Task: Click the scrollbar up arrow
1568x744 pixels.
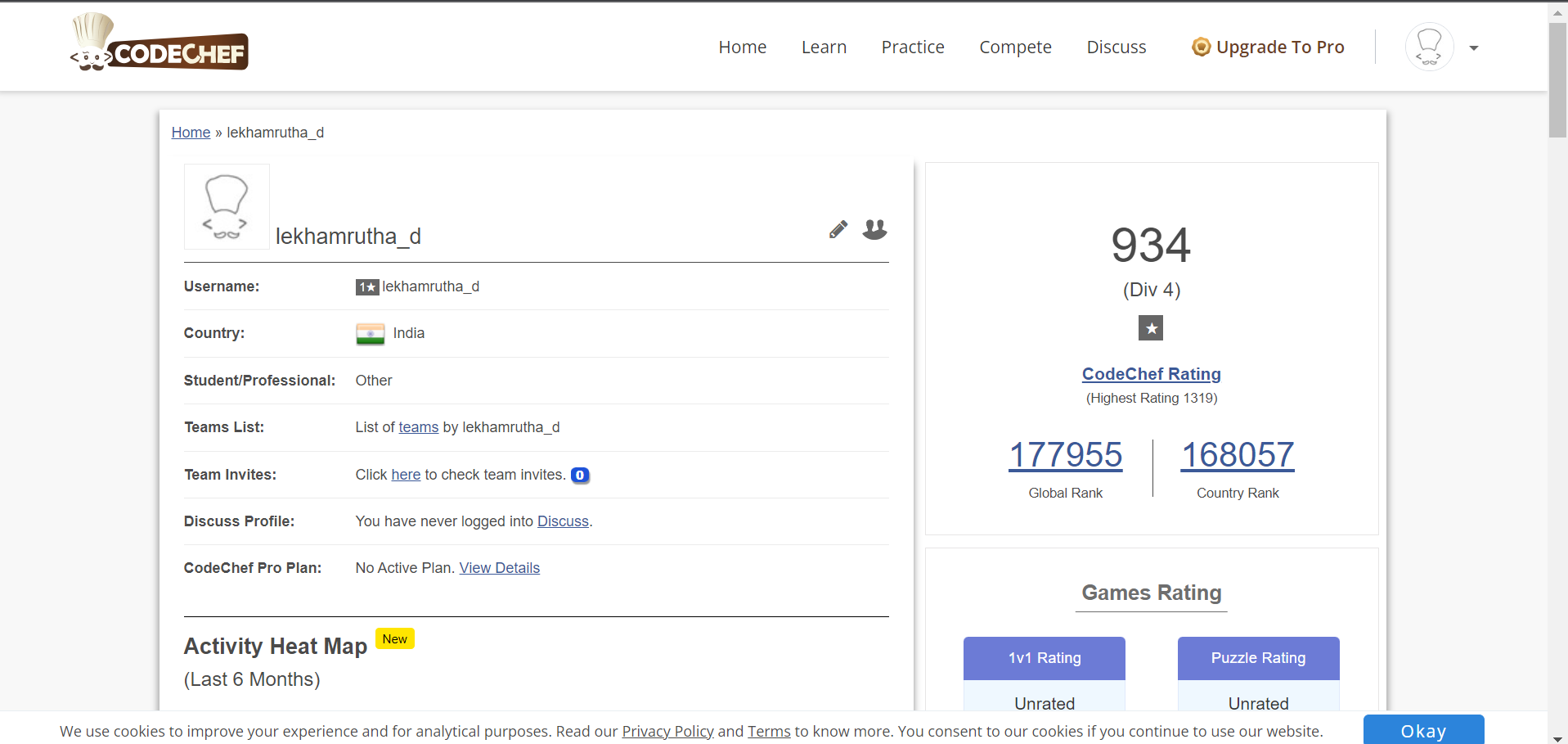Action: (x=1557, y=11)
